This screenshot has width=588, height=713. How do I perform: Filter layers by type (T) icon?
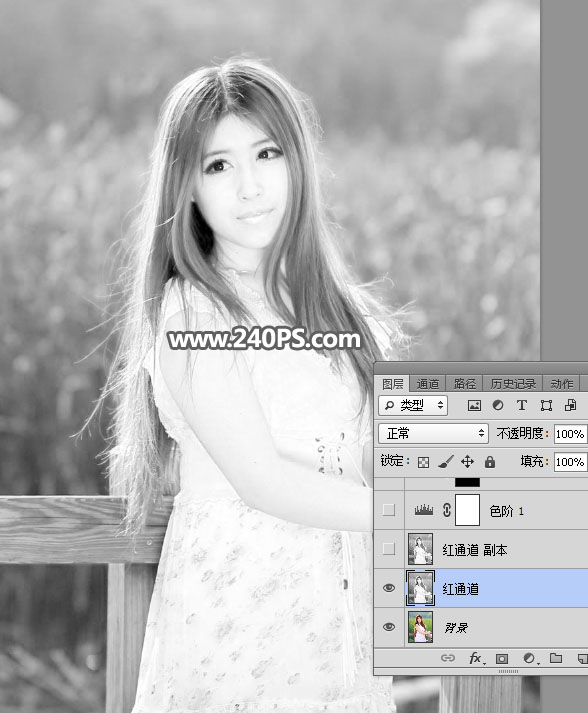pyautogui.click(x=522, y=405)
